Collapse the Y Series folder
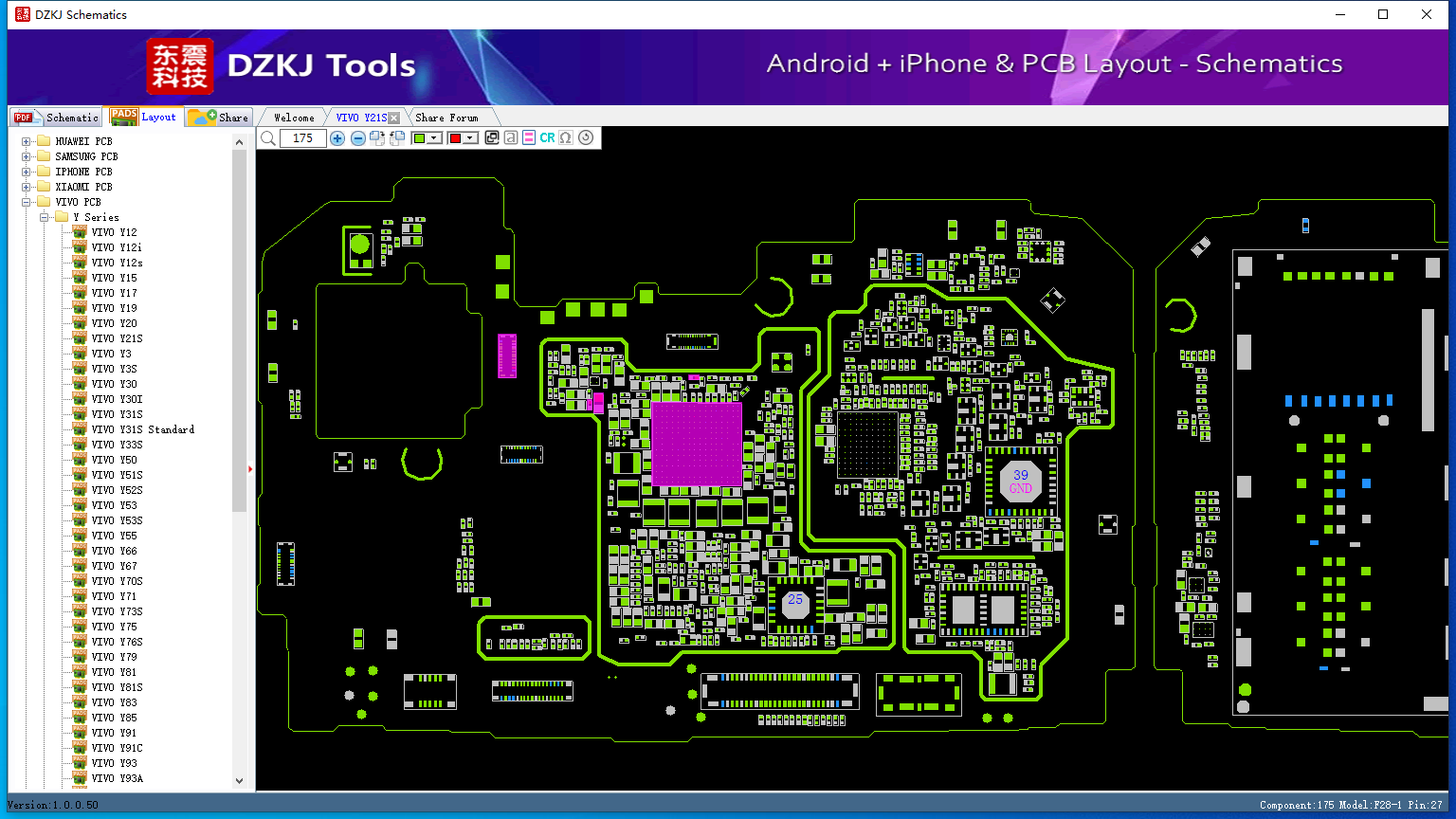 click(44, 217)
